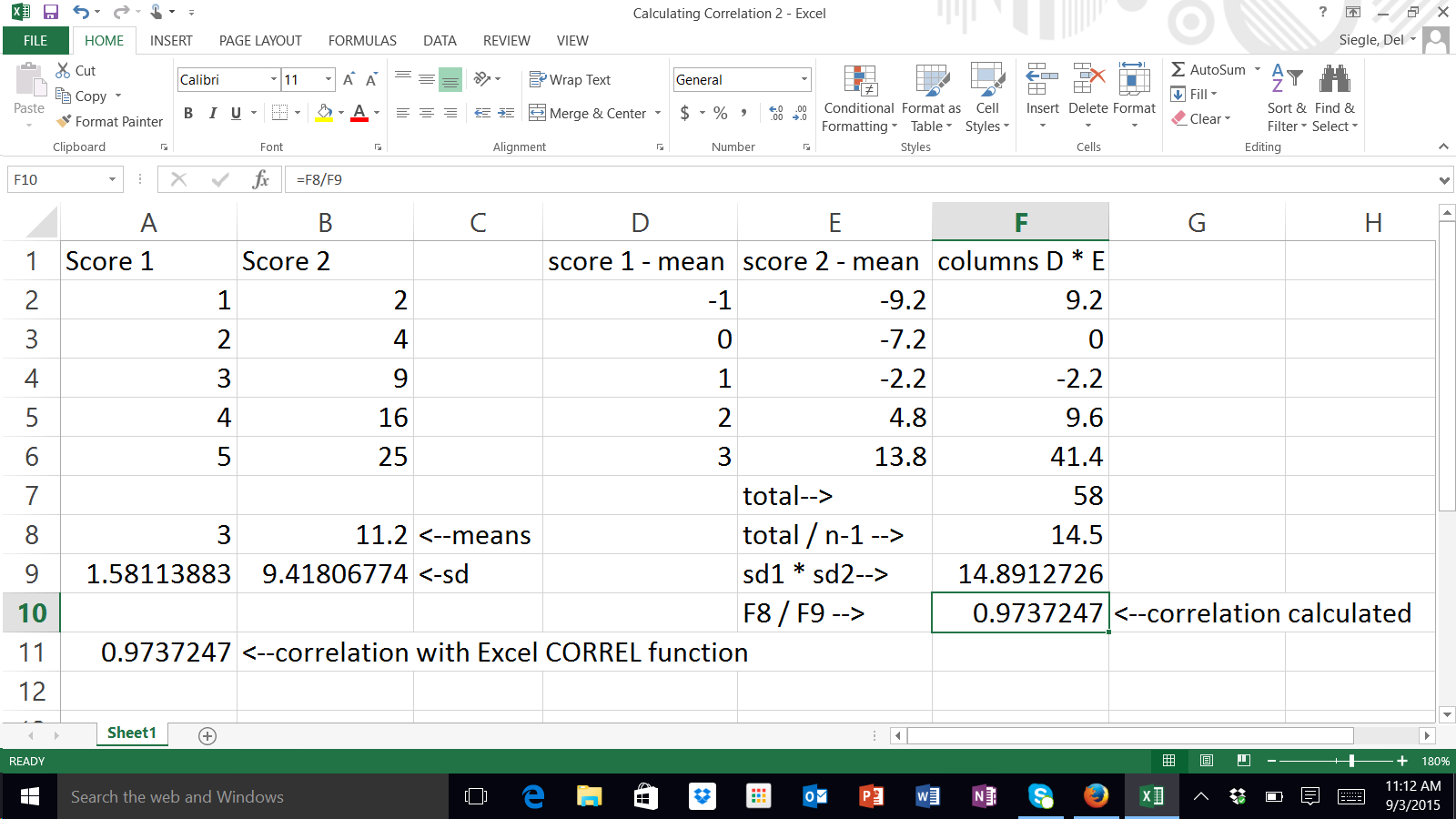Viewport: 1456px width, 819px height.
Task: Open the Name Box dropdown arrow
Action: pyautogui.click(x=112, y=179)
